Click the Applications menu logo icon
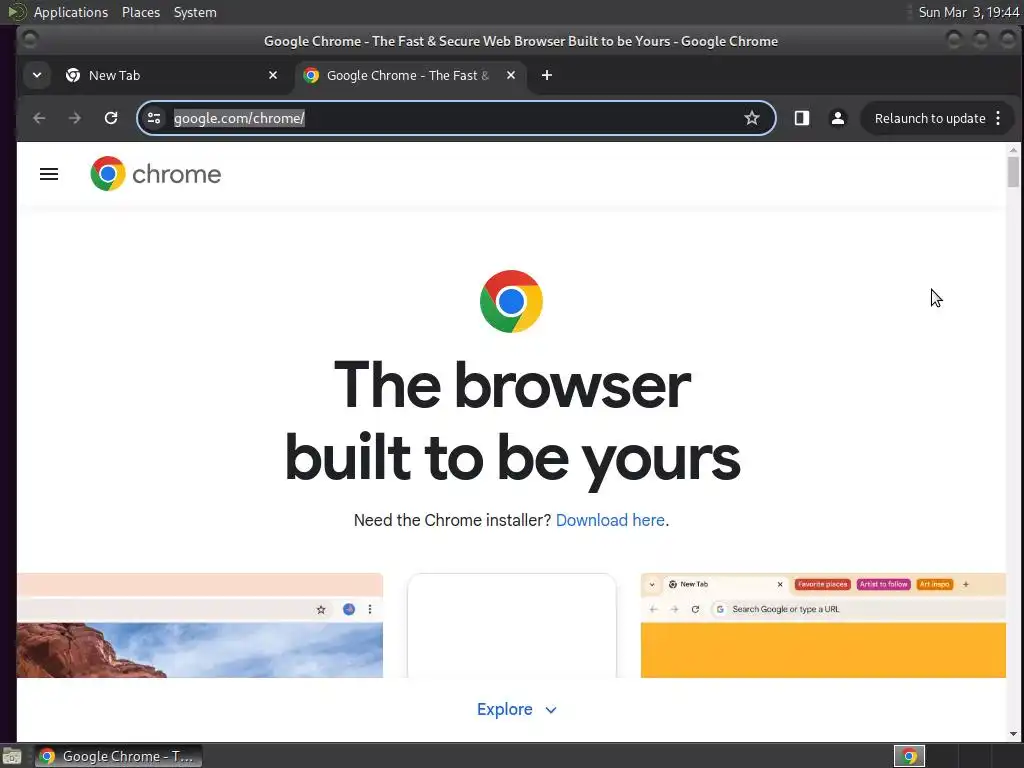 (16, 12)
